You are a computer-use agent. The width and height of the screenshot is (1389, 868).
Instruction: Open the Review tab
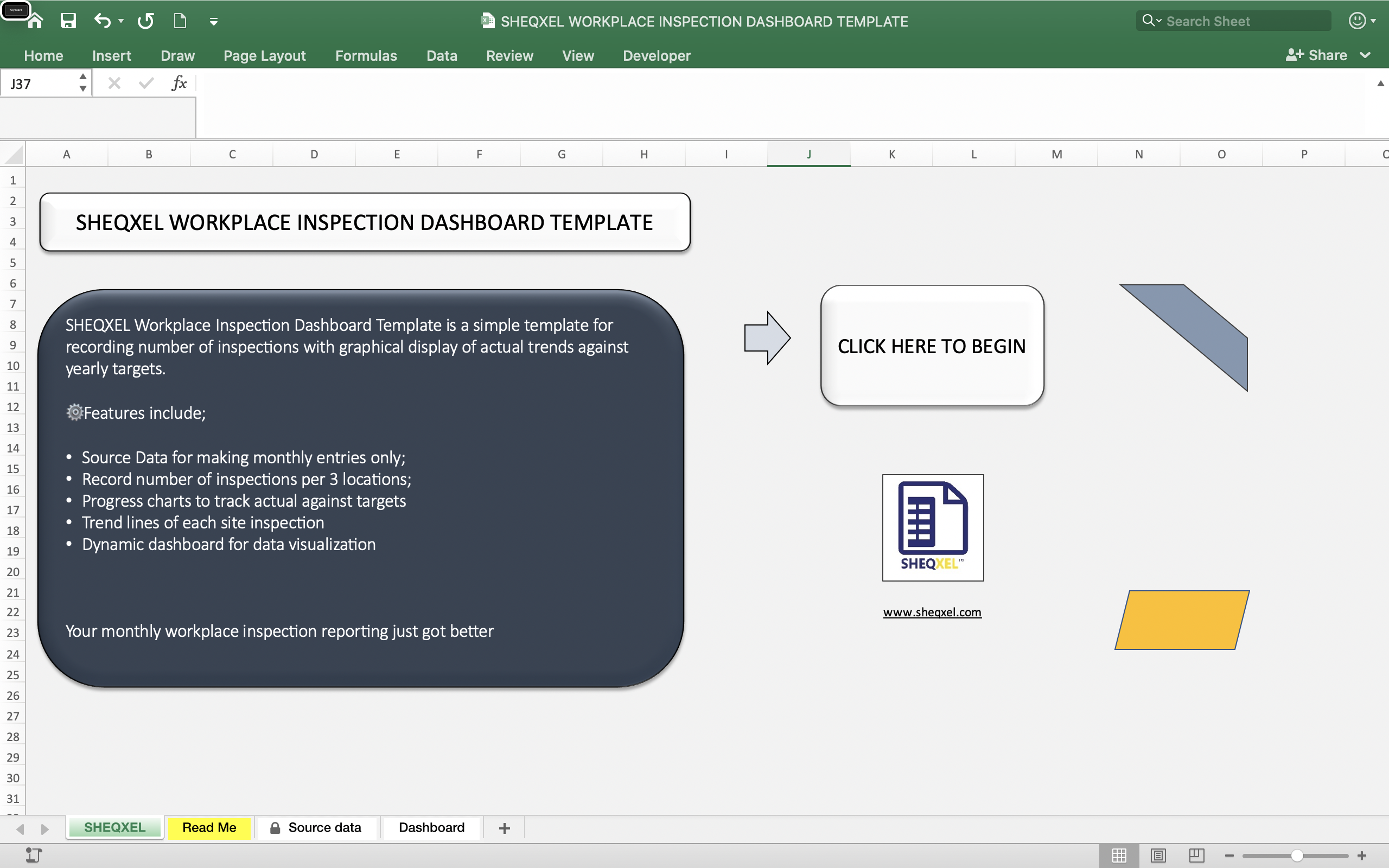509,56
